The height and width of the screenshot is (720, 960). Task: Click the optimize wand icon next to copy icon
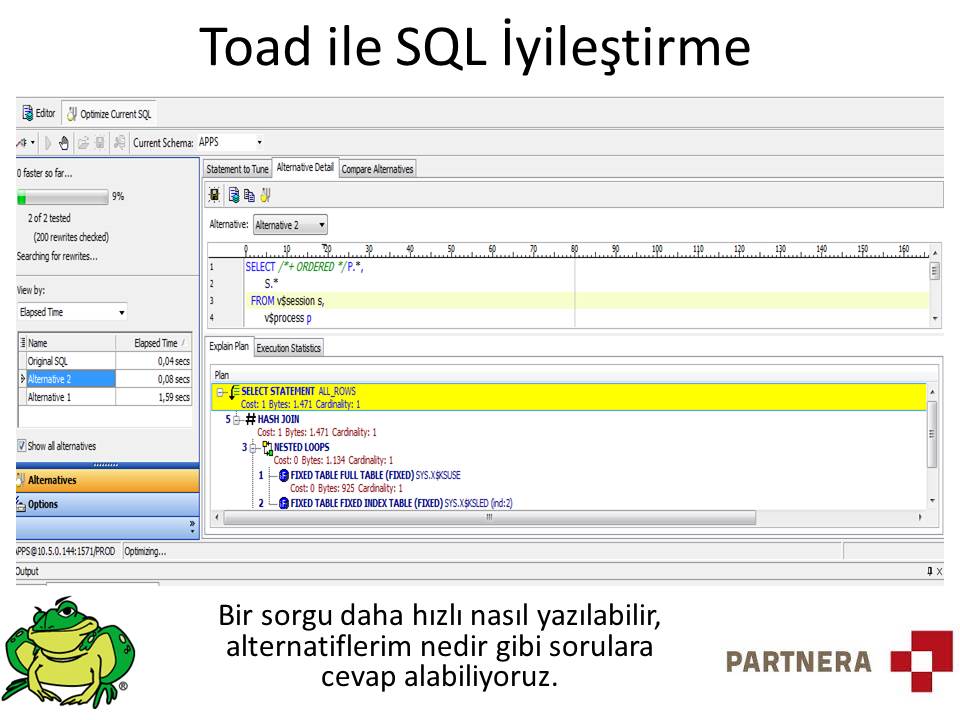[x=263, y=196]
